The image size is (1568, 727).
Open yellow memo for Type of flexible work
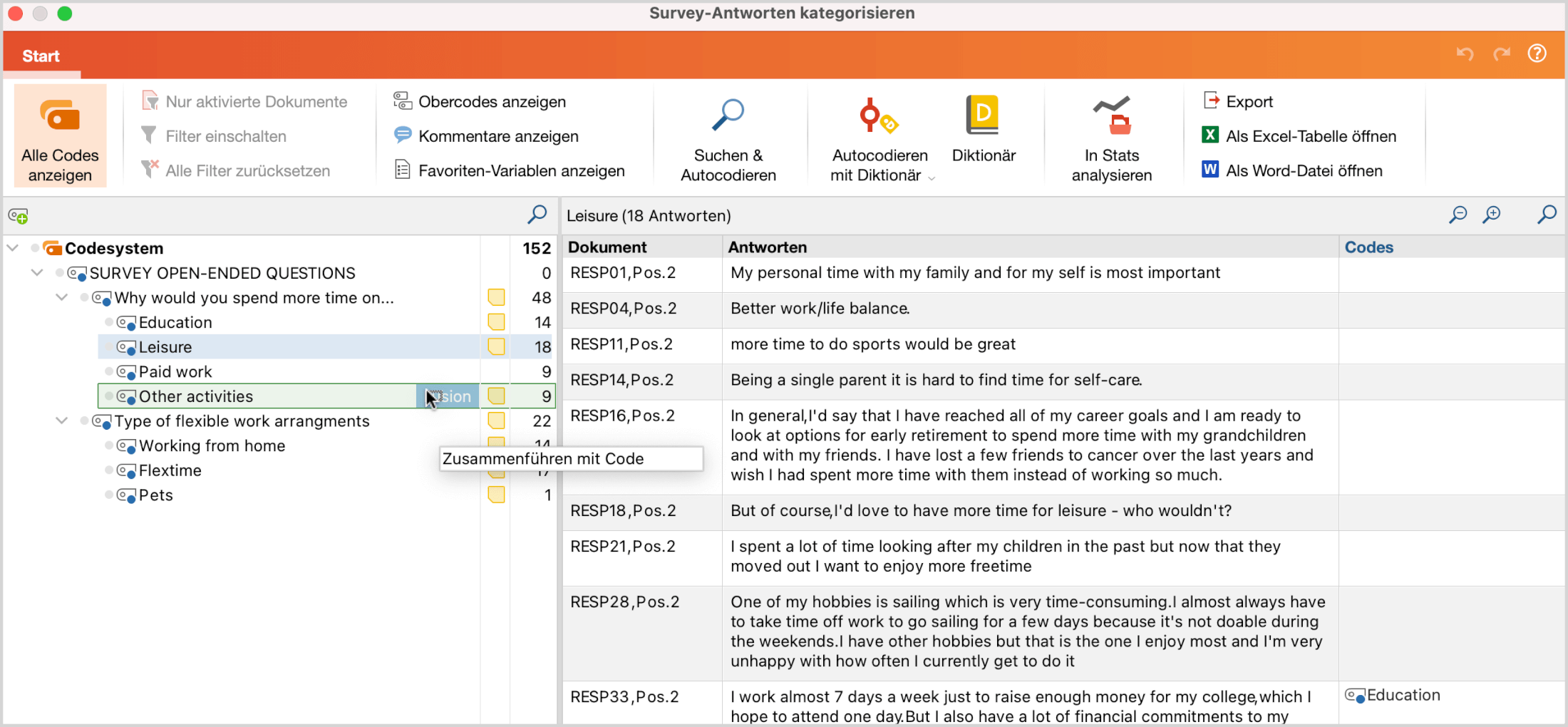point(496,421)
